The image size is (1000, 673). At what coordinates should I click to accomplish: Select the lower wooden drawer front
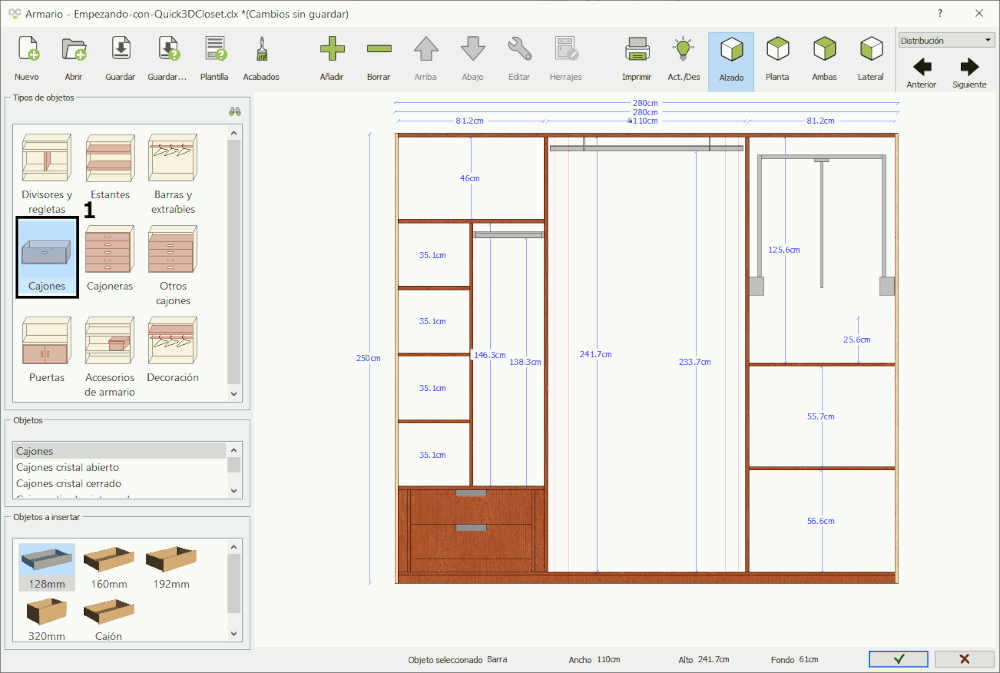[x=471, y=542]
